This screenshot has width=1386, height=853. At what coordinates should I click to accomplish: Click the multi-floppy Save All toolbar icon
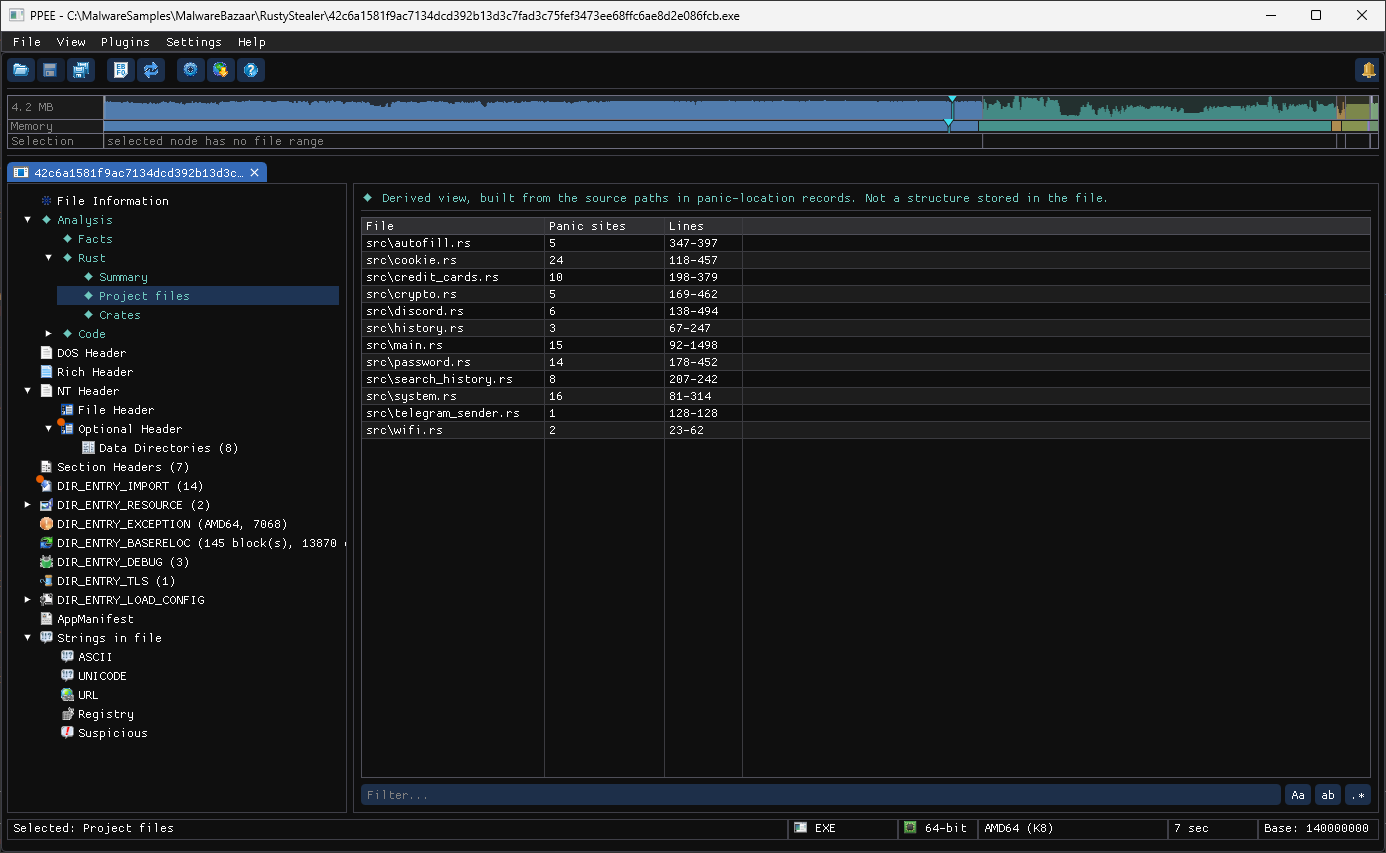(x=80, y=70)
